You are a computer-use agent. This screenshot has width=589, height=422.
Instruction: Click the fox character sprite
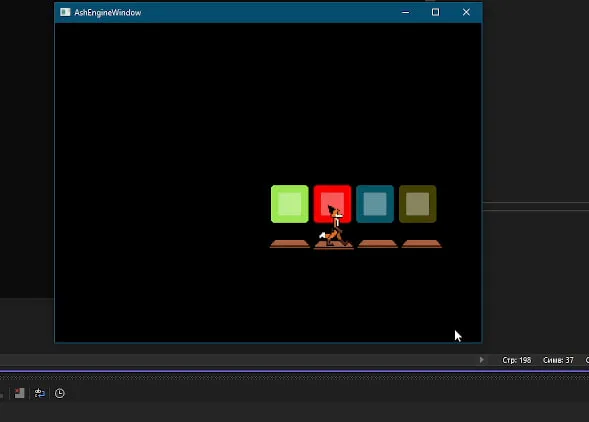pos(334,226)
